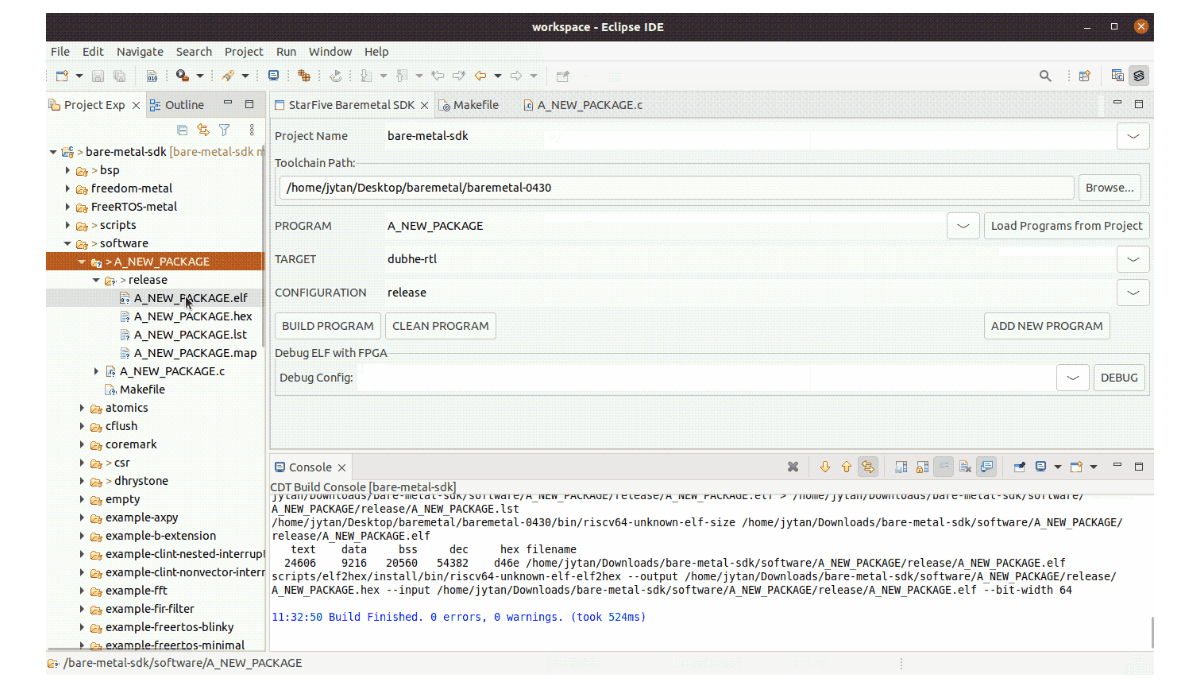Click the binary build icon in the toolbar
Viewport: 1204px width, 698px height.
[x=151, y=76]
